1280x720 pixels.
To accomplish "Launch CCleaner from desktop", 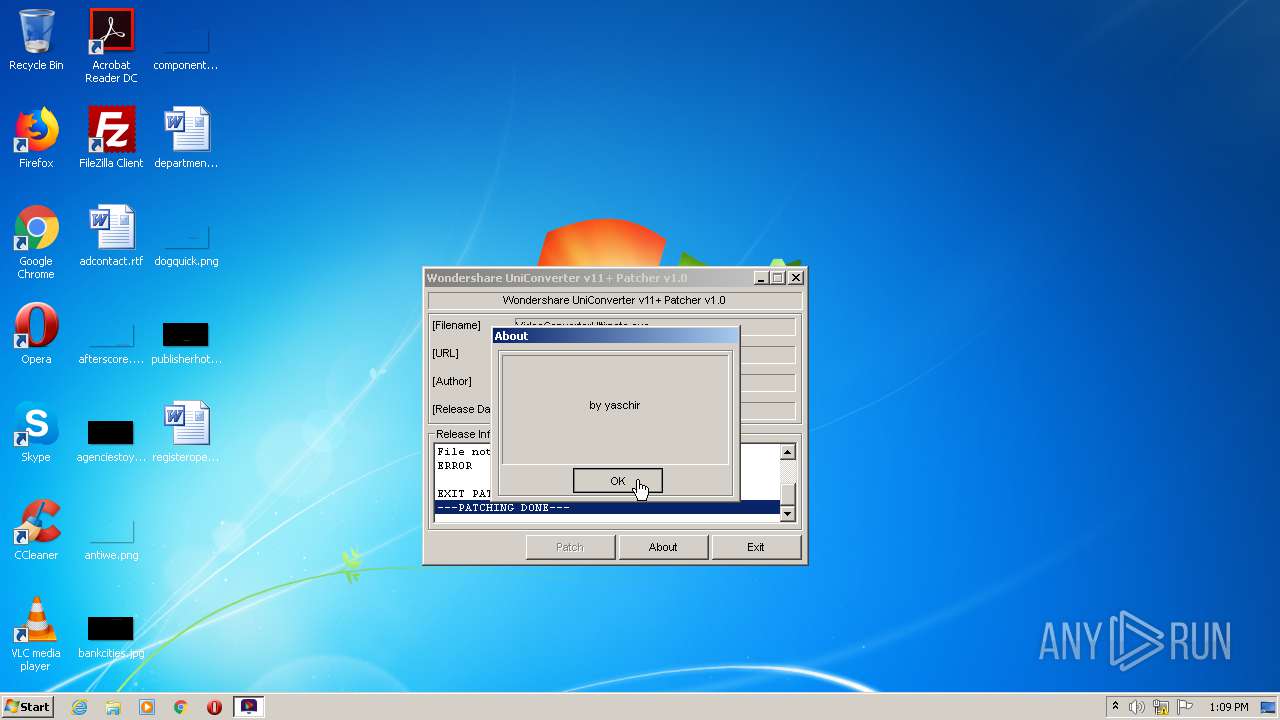I will coord(36,530).
